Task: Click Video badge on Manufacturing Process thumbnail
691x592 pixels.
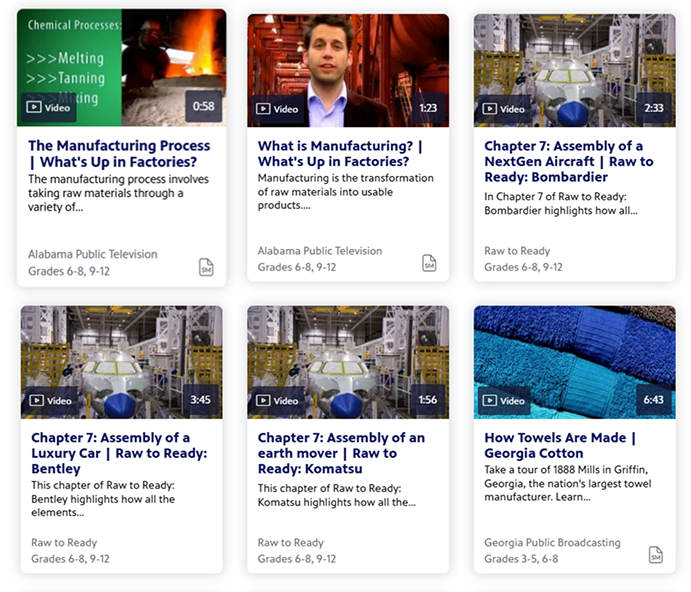Action: [48, 107]
